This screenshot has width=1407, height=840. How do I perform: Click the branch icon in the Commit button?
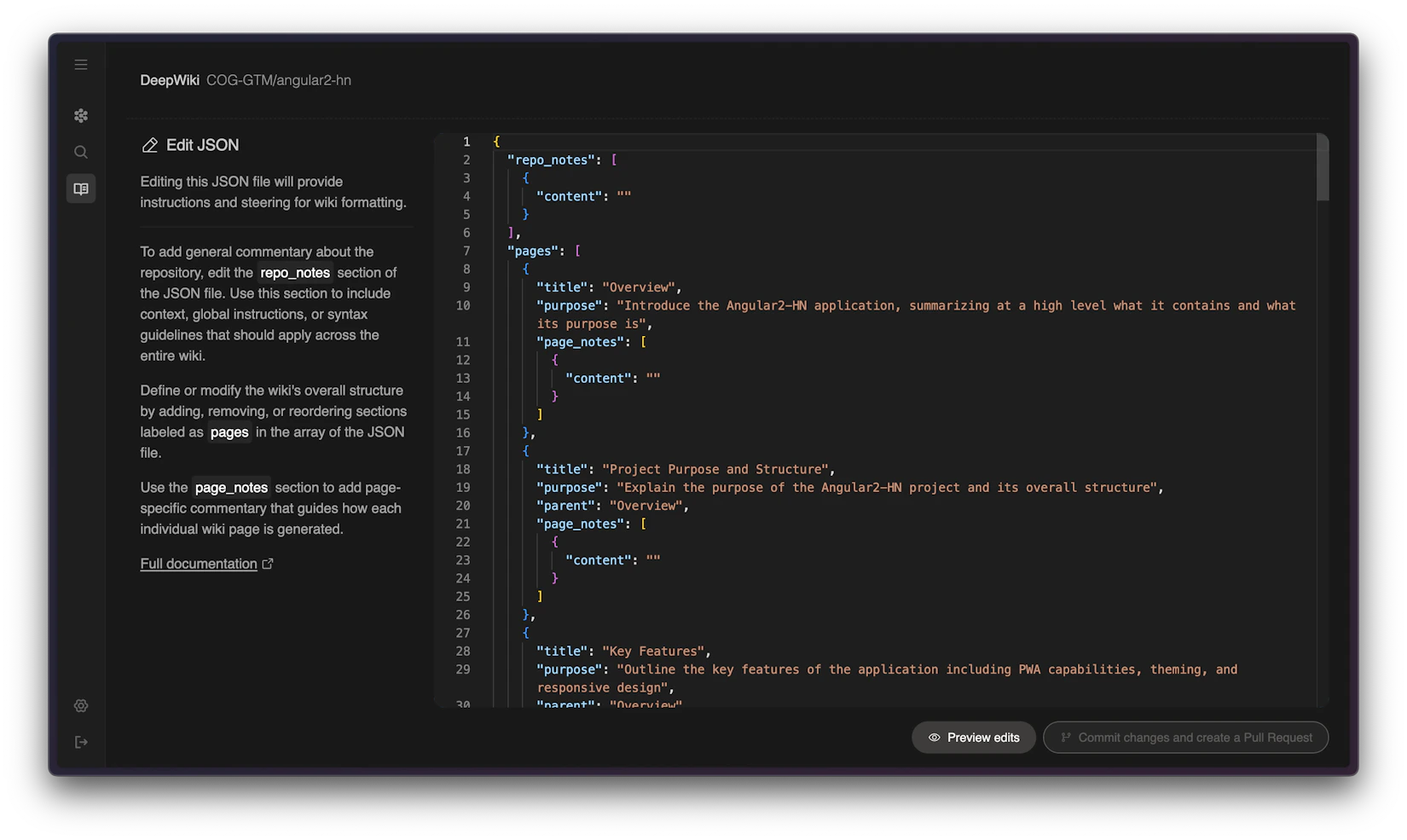click(x=1066, y=738)
